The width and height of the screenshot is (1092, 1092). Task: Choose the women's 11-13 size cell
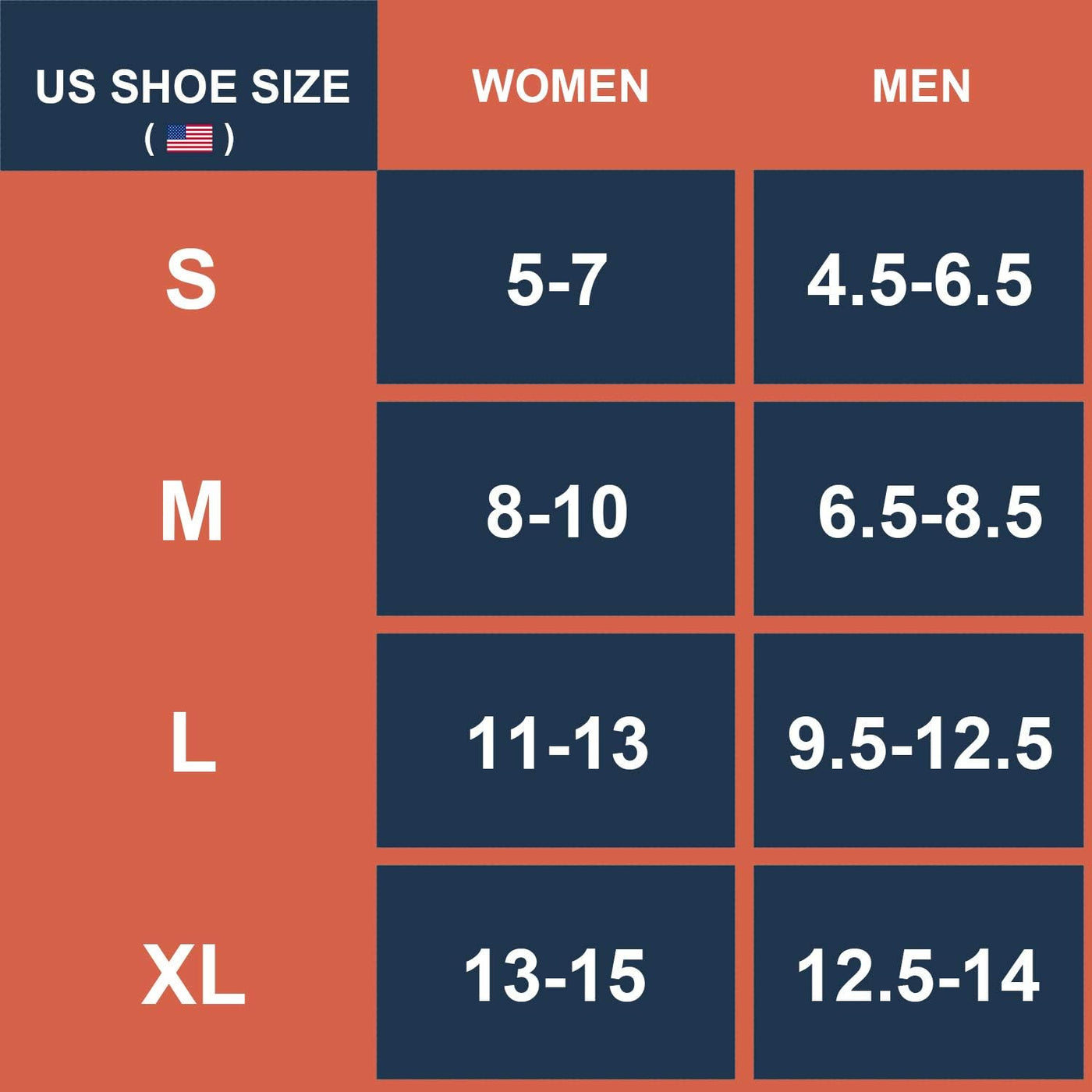[555, 743]
